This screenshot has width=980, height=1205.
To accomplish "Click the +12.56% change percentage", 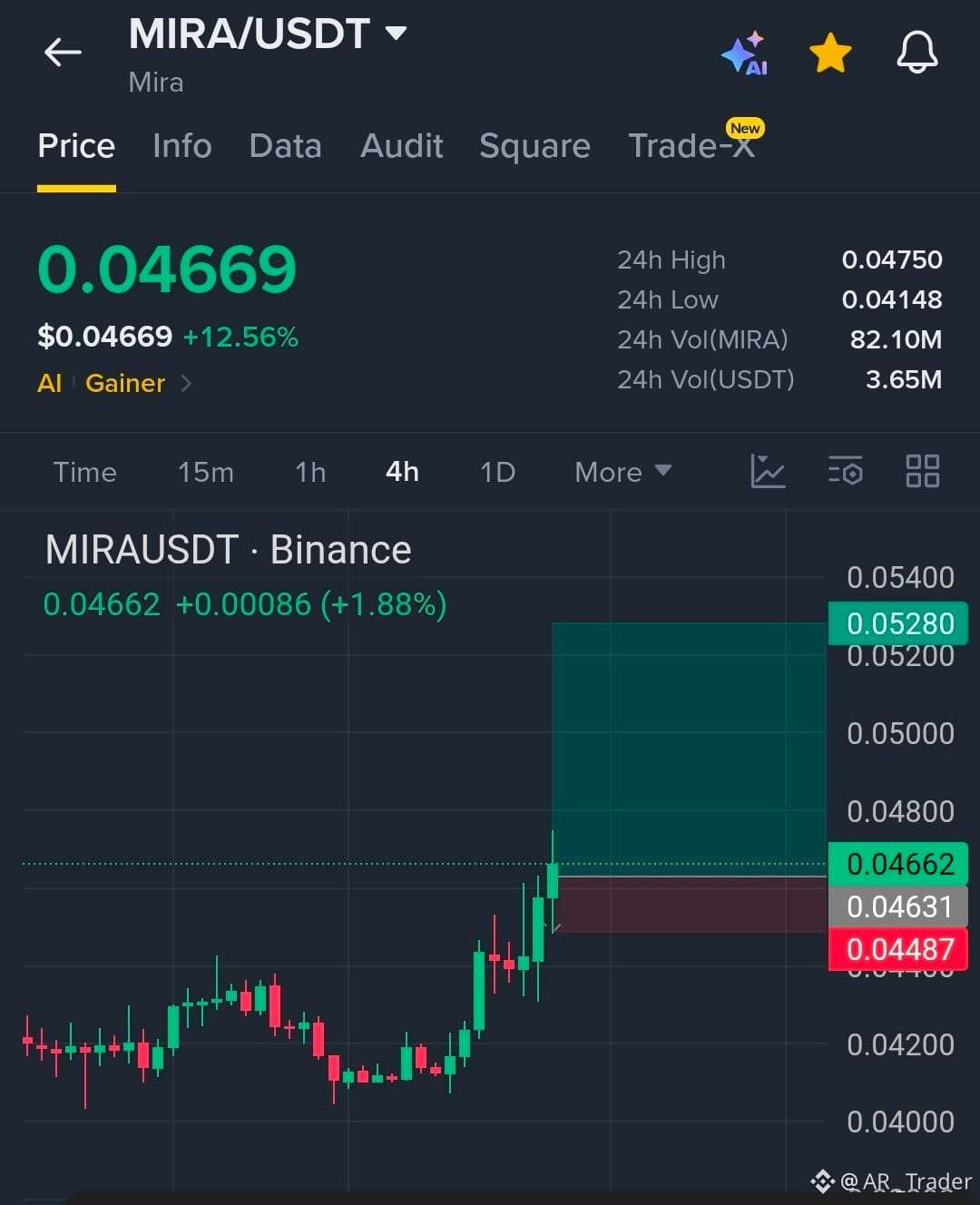I will (x=240, y=337).
